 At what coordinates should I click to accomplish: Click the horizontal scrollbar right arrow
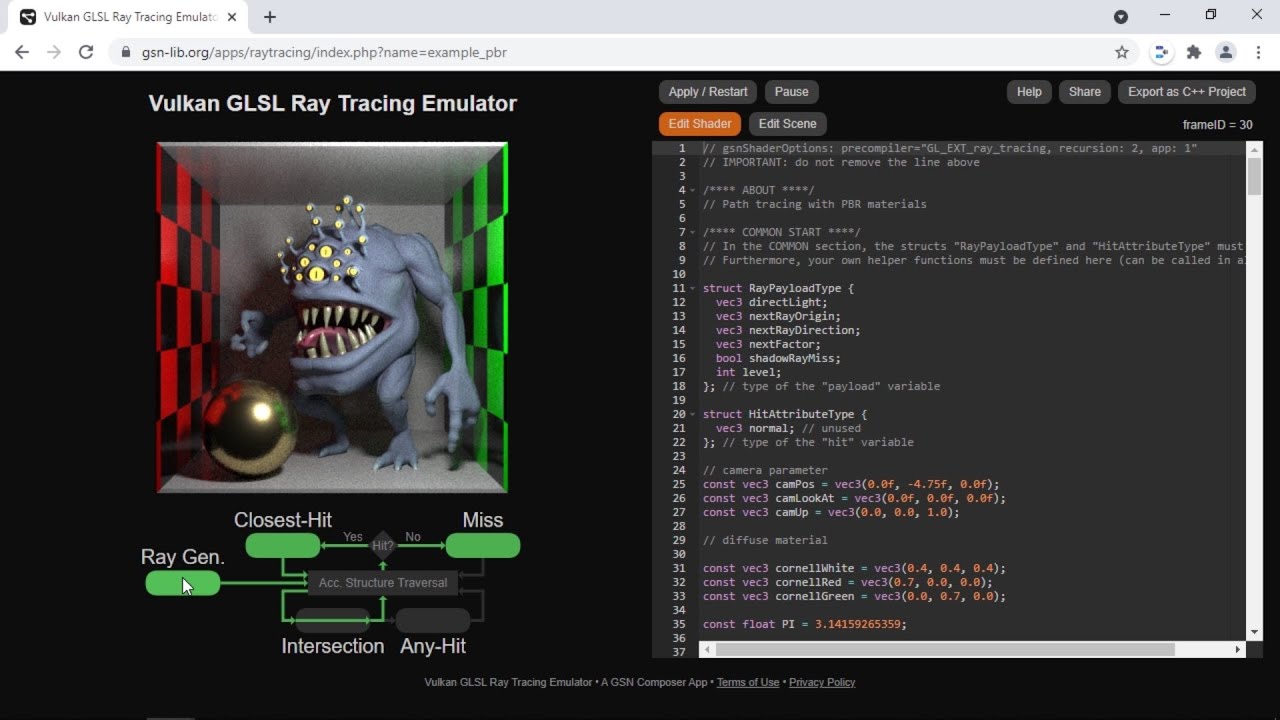[1238, 649]
